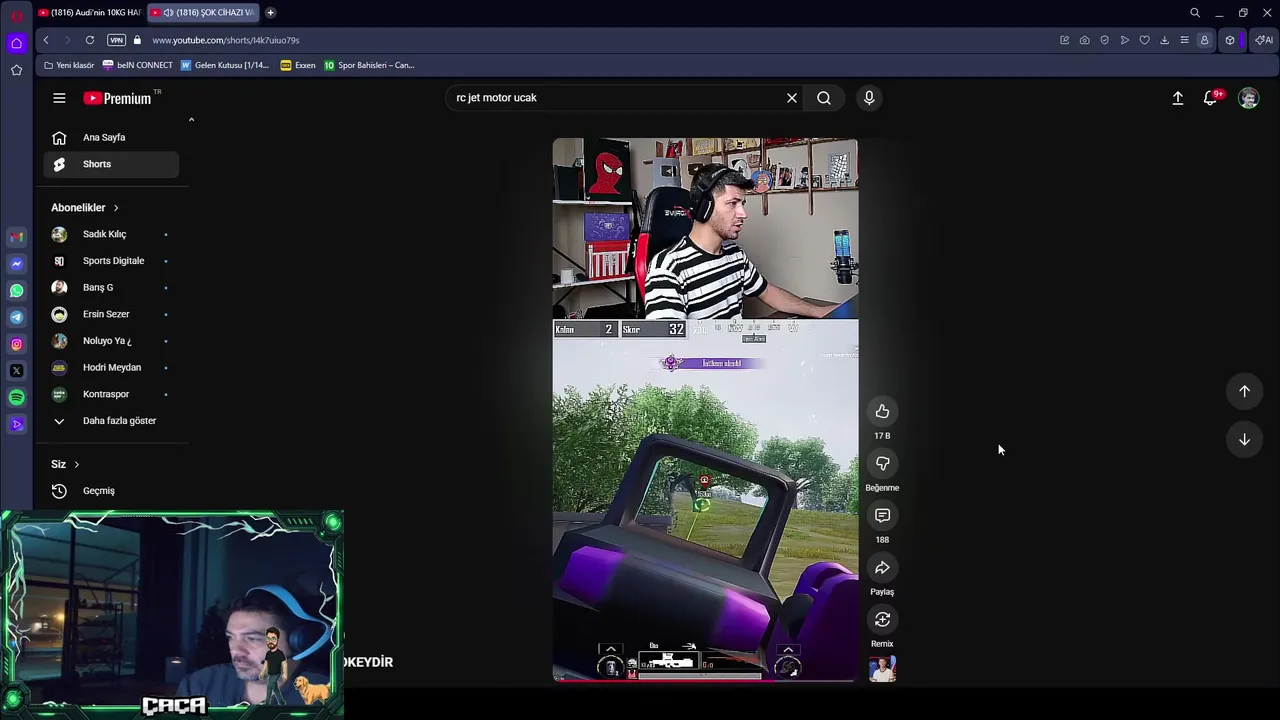
Task: Open Ana Sayfa in sidebar
Action: [x=111, y=137]
